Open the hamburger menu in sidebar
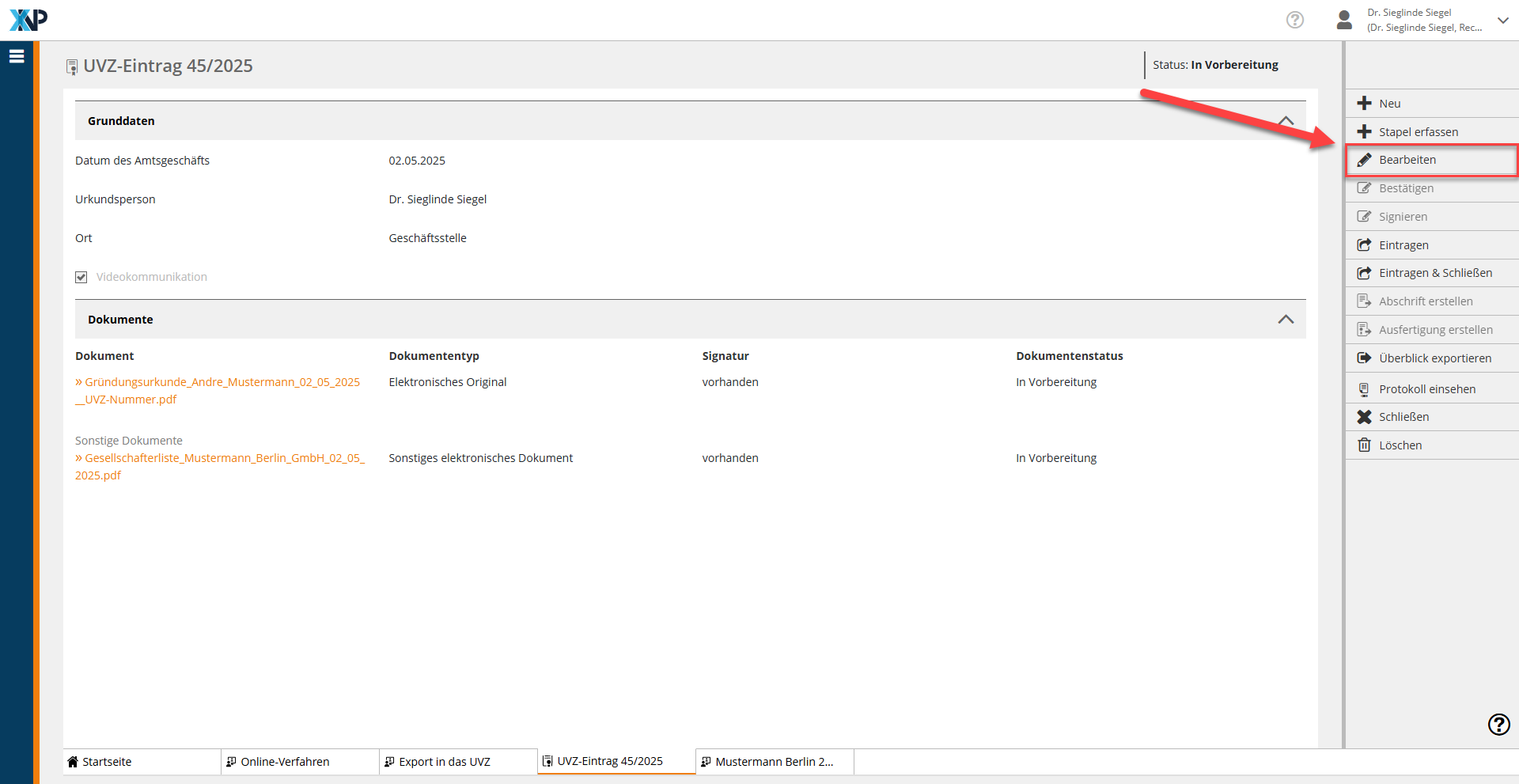The width and height of the screenshot is (1519, 784). [17, 56]
